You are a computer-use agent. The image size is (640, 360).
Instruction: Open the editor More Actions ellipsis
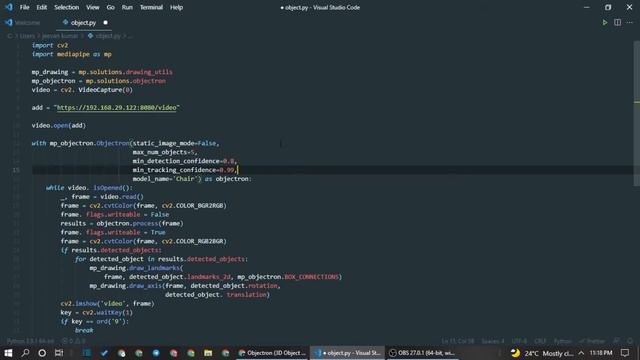point(630,22)
